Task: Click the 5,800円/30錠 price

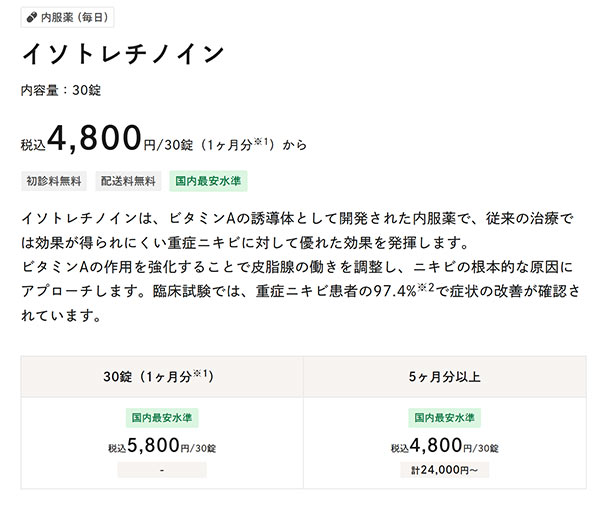Action: pyautogui.click(x=162, y=445)
